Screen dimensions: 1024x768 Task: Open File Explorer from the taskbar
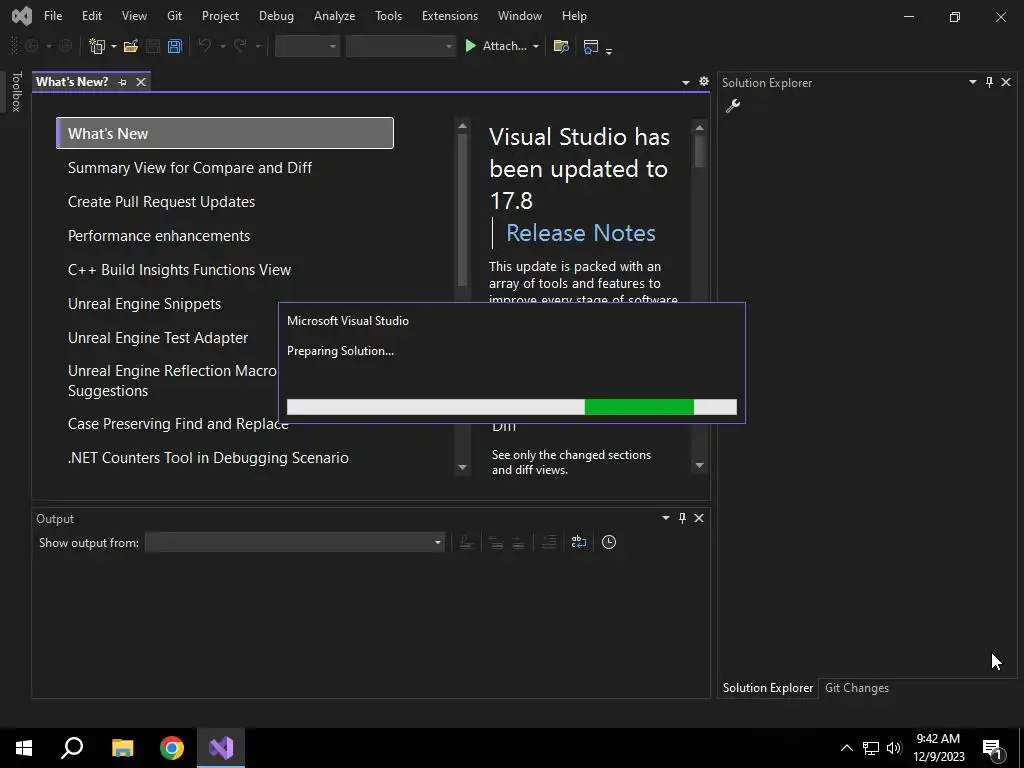click(x=122, y=748)
